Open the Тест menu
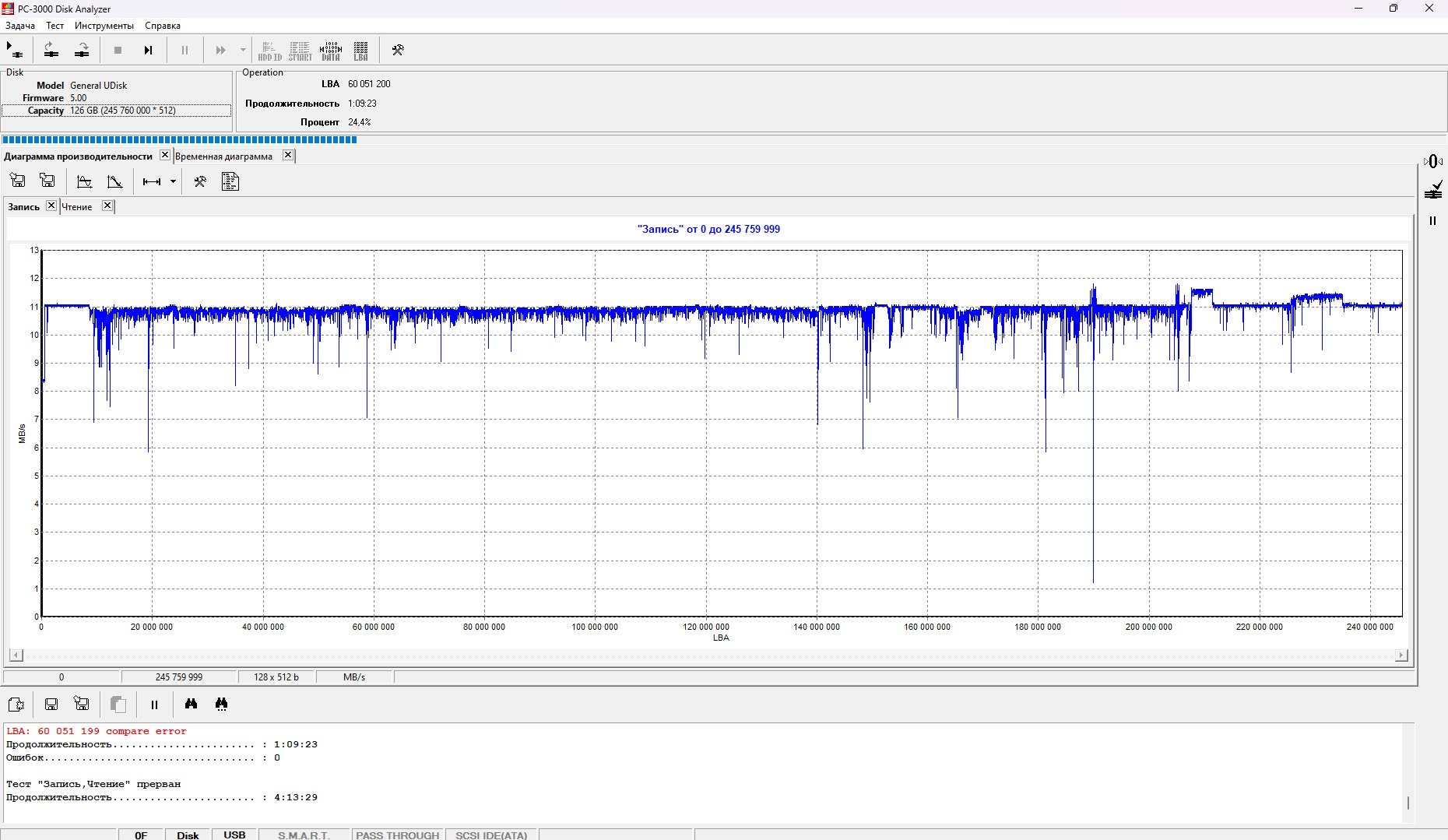The image size is (1448, 840). pyautogui.click(x=54, y=26)
